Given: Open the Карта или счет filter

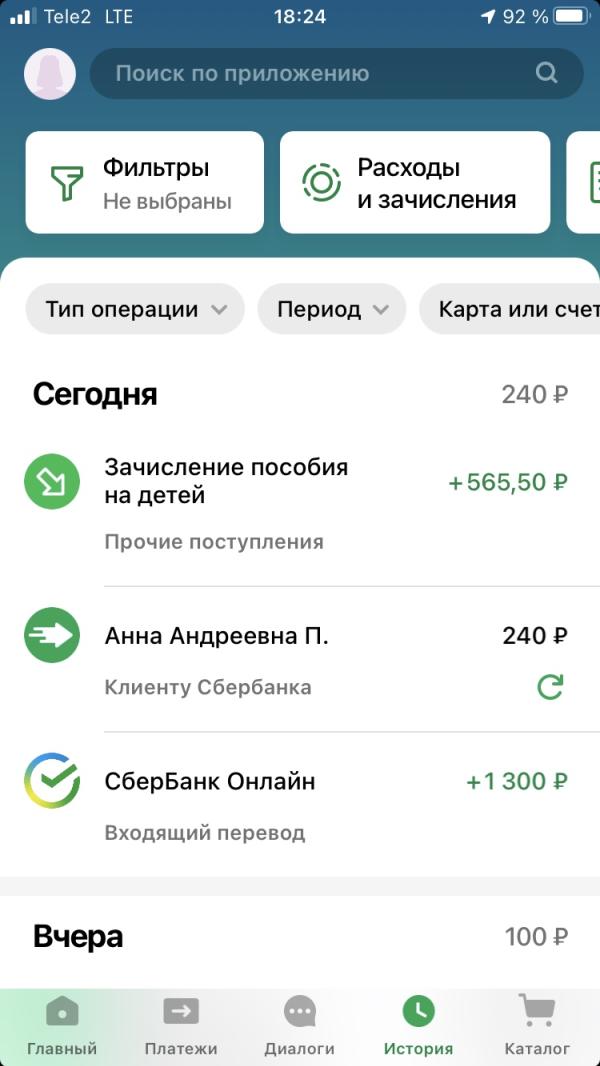Looking at the screenshot, I should tap(510, 309).
